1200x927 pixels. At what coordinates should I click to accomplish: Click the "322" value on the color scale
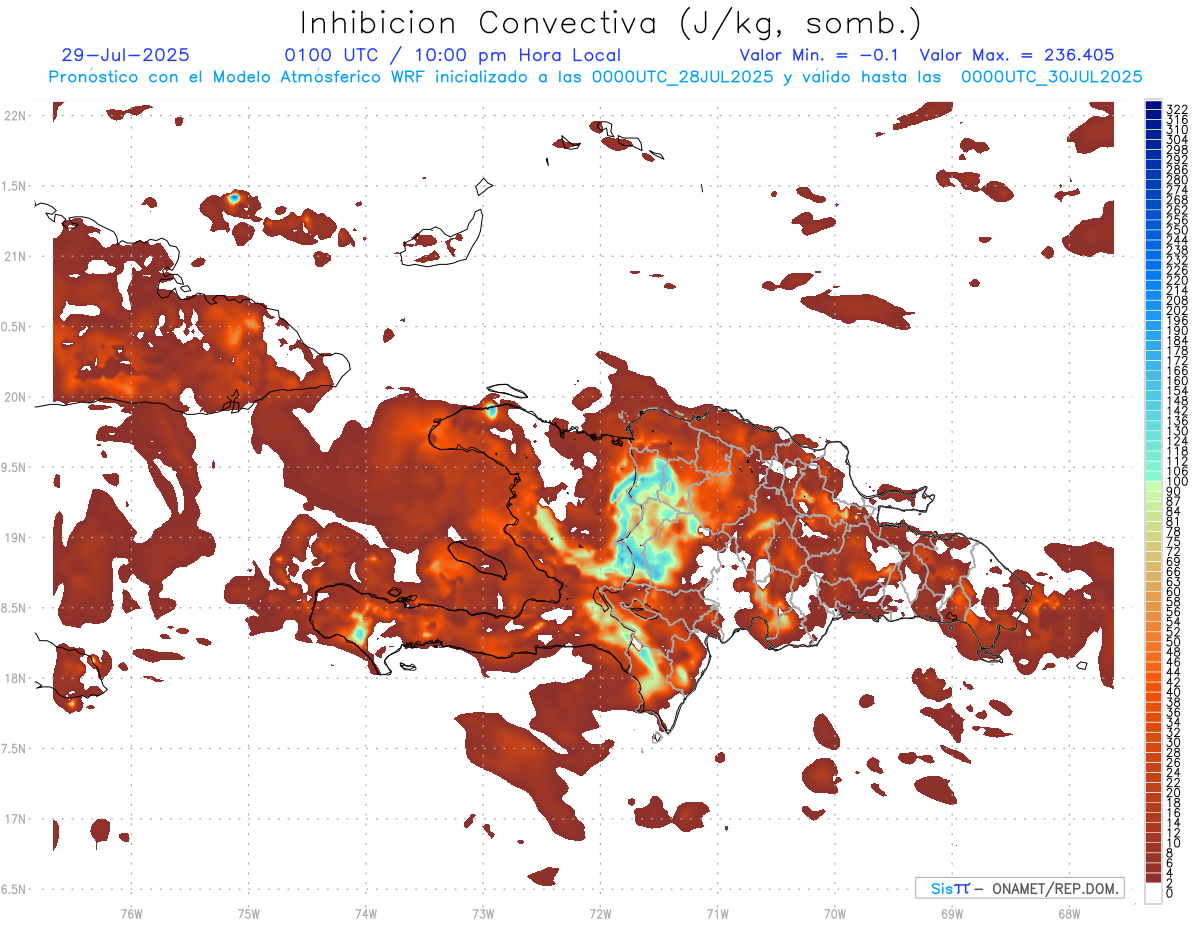click(1177, 109)
